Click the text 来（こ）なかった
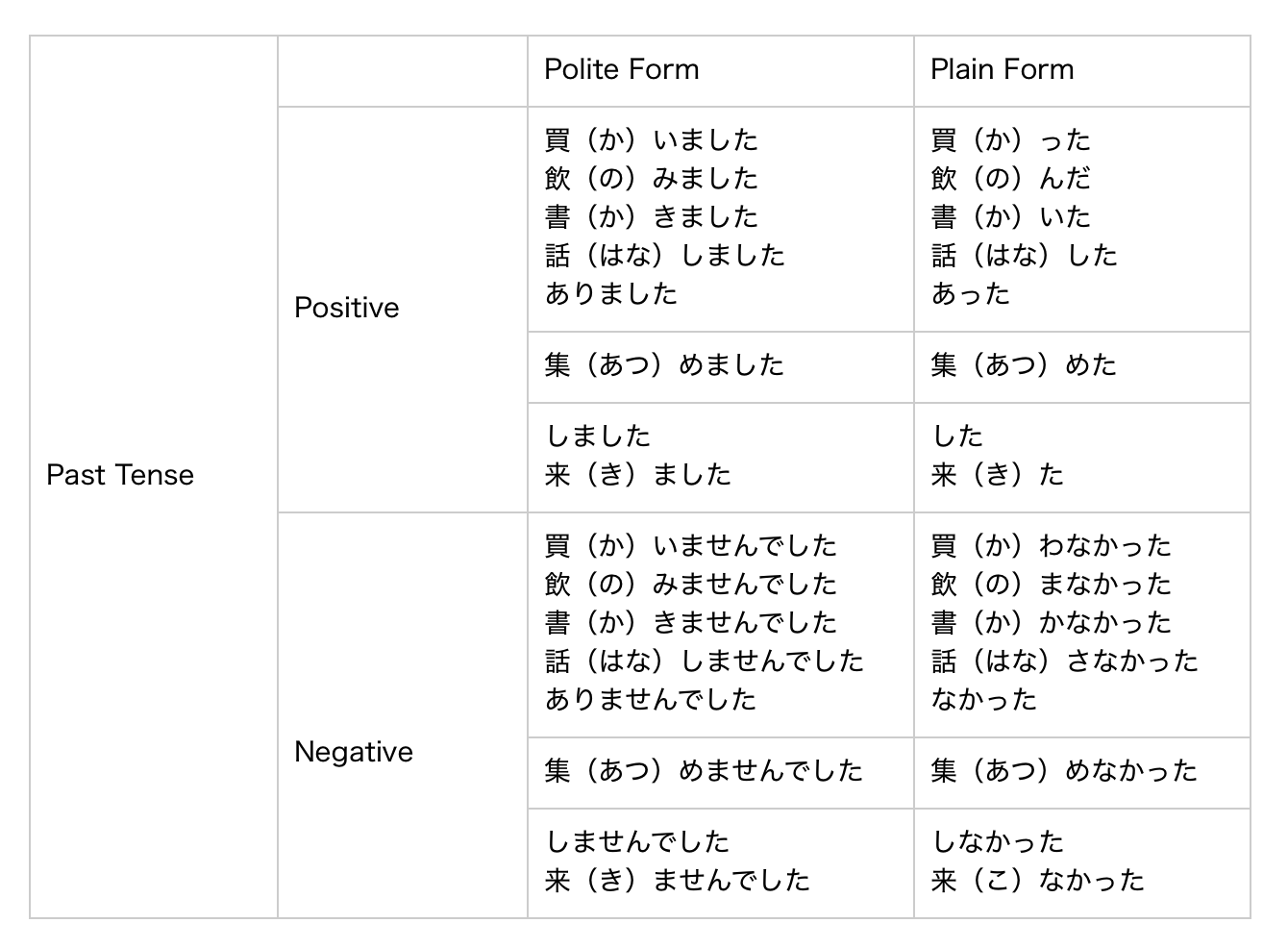 point(1037,881)
